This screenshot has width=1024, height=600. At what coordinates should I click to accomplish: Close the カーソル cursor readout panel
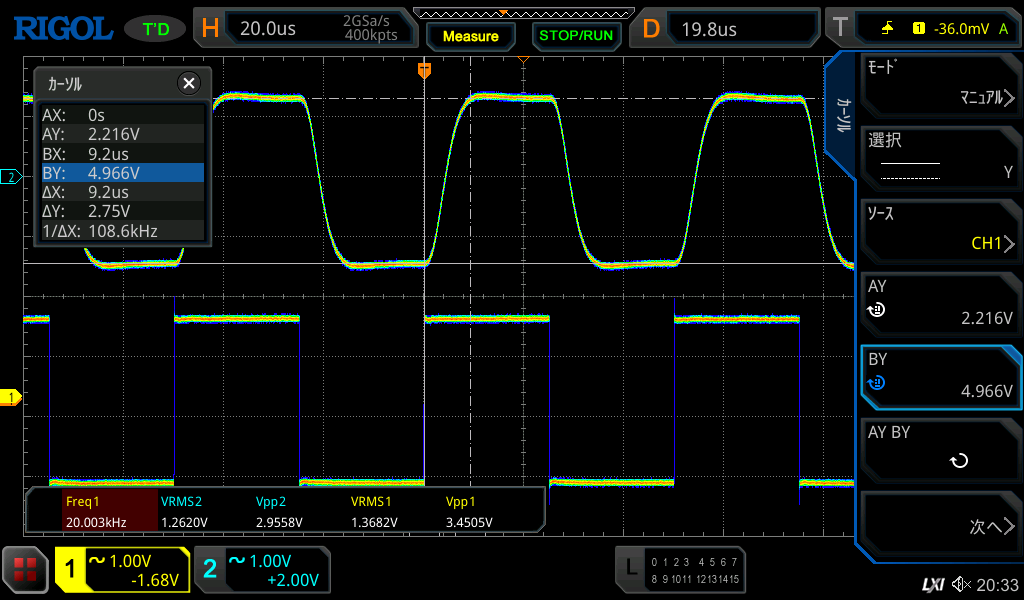(x=188, y=83)
